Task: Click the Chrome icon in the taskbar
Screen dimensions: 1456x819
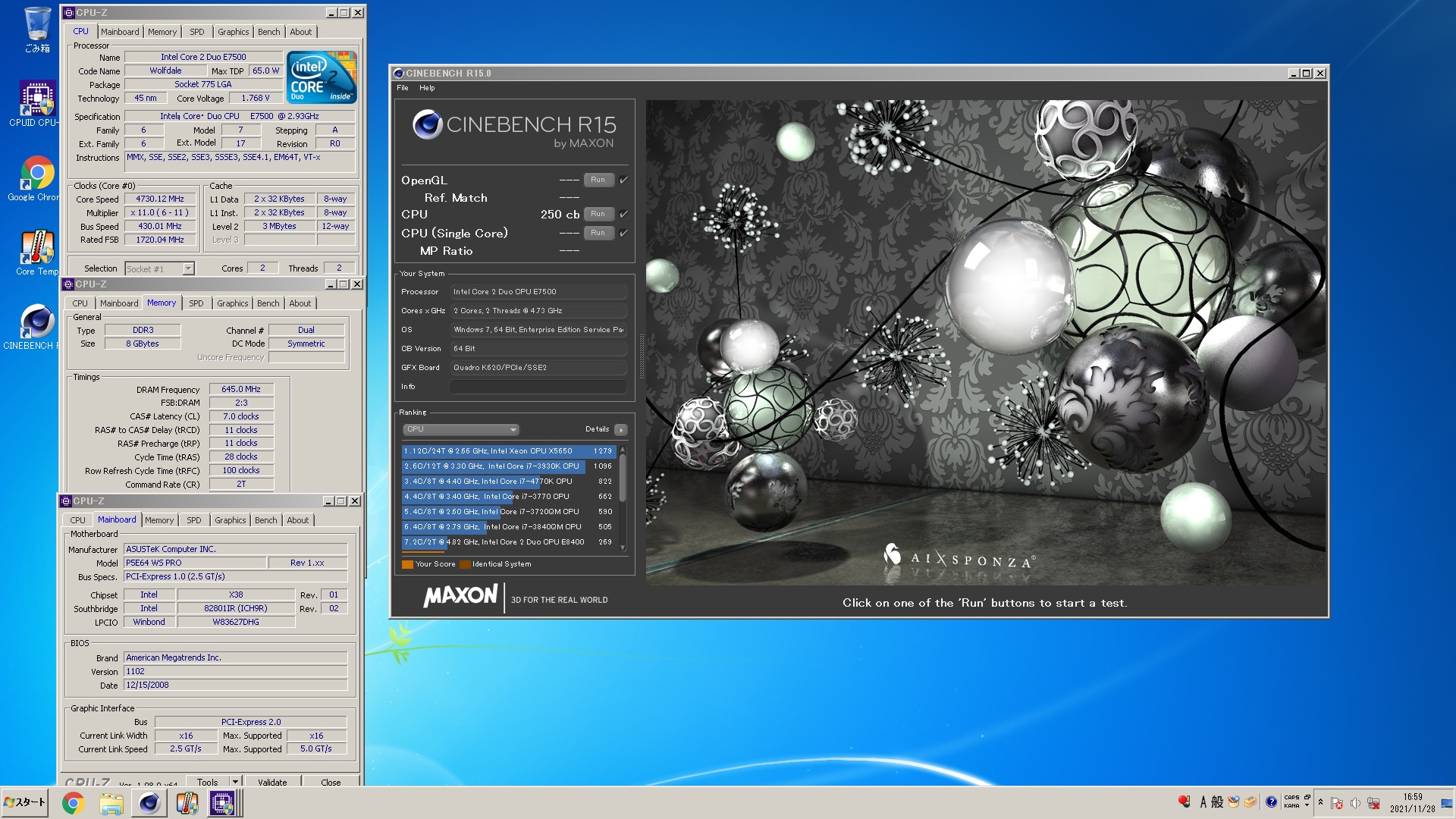Action: (73, 803)
